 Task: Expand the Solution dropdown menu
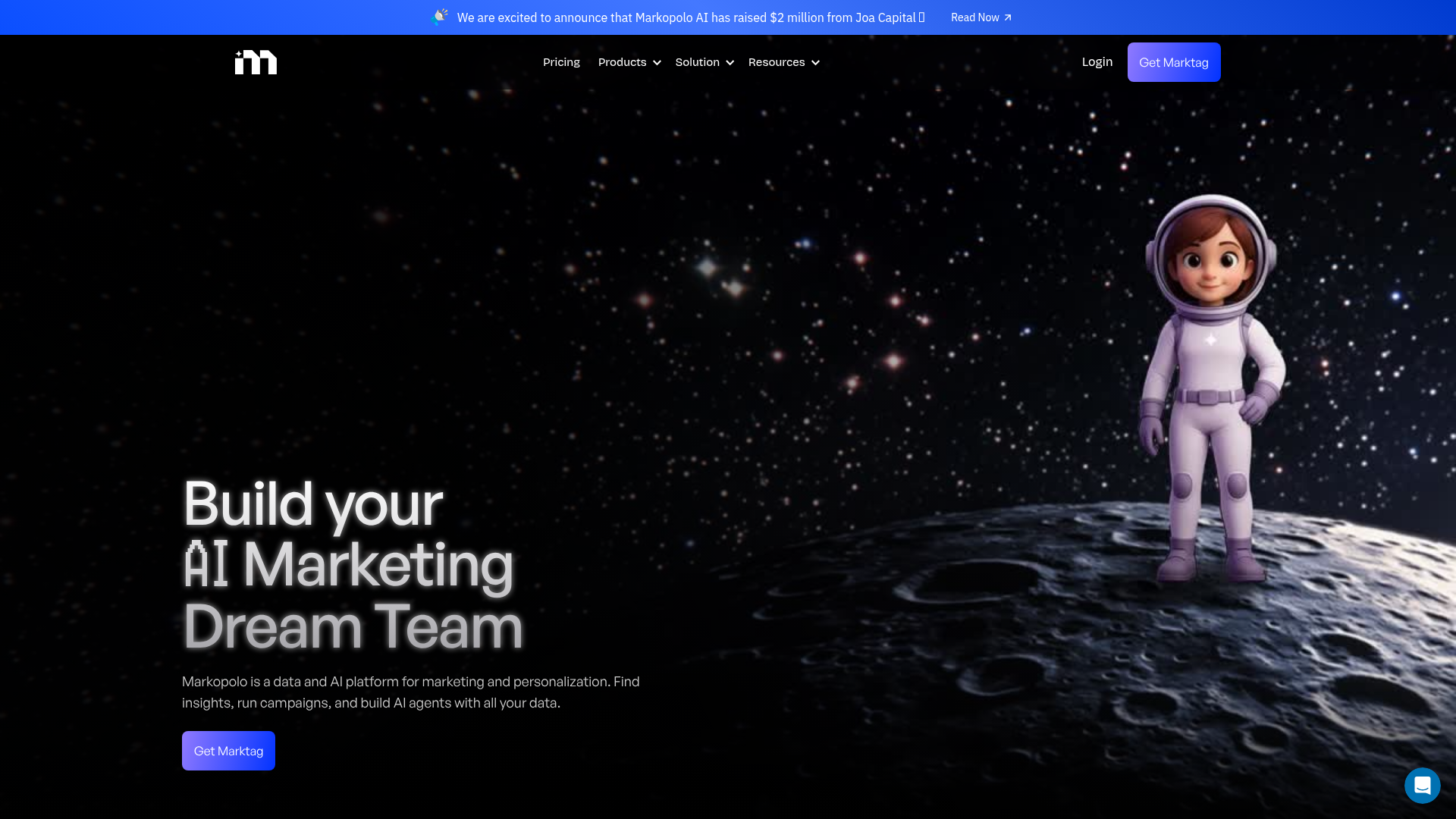pyautogui.click(x=704, y=62)
